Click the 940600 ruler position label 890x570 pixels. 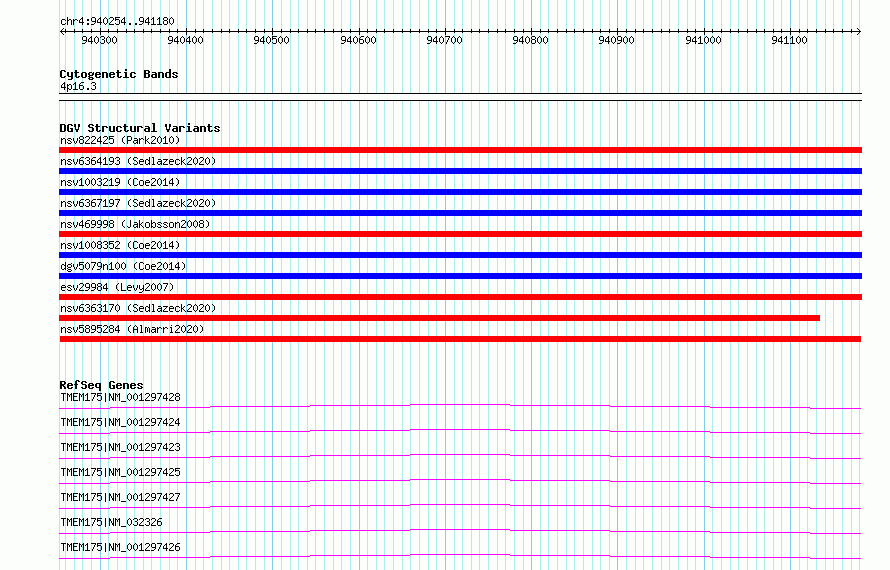click(x=358, y=40)
